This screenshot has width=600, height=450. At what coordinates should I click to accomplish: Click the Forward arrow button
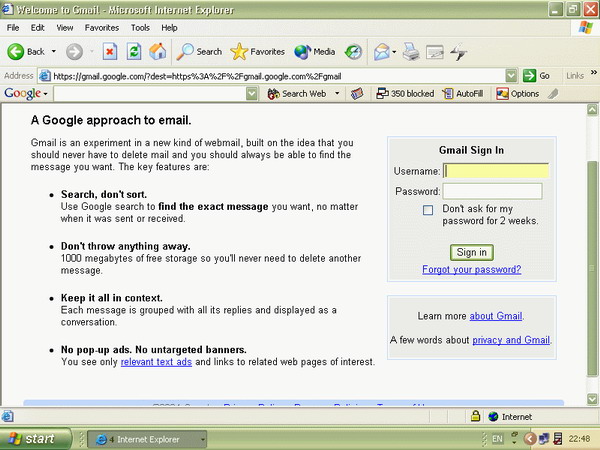point(74,52)
